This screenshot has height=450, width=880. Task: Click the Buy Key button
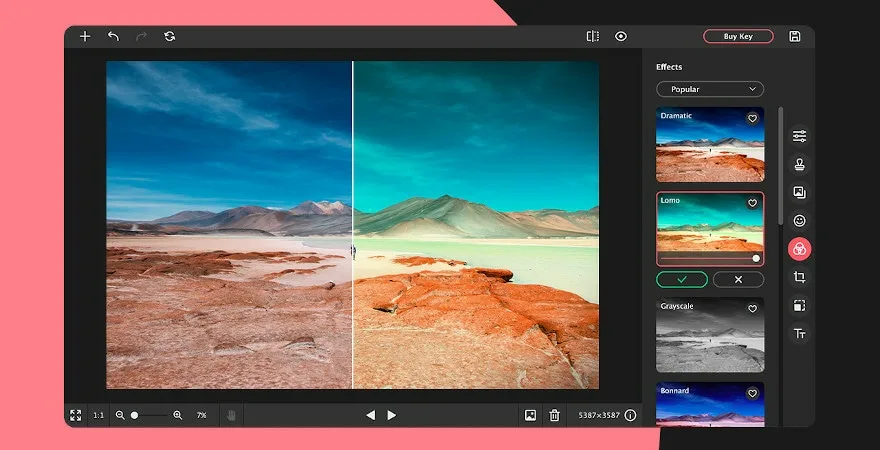[738, 36]
